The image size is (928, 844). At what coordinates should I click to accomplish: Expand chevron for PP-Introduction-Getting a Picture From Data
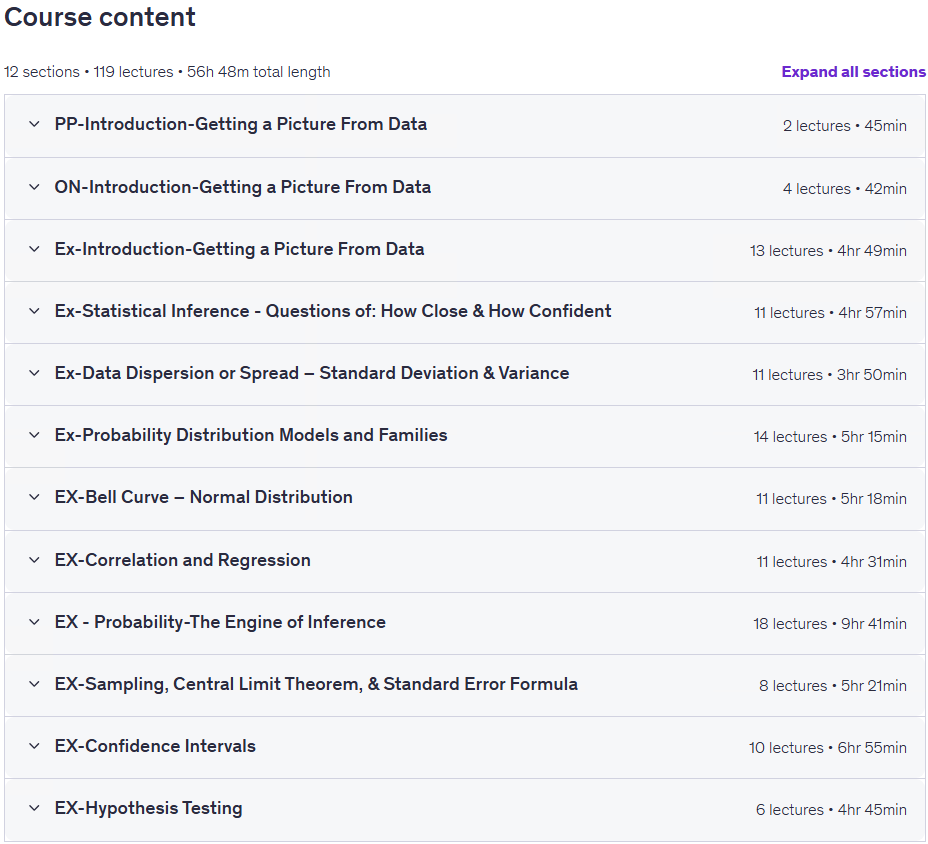point(34,124)
